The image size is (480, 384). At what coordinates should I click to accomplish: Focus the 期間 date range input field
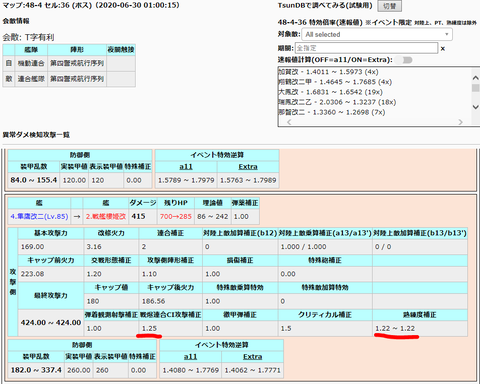(x=366, y=48)
